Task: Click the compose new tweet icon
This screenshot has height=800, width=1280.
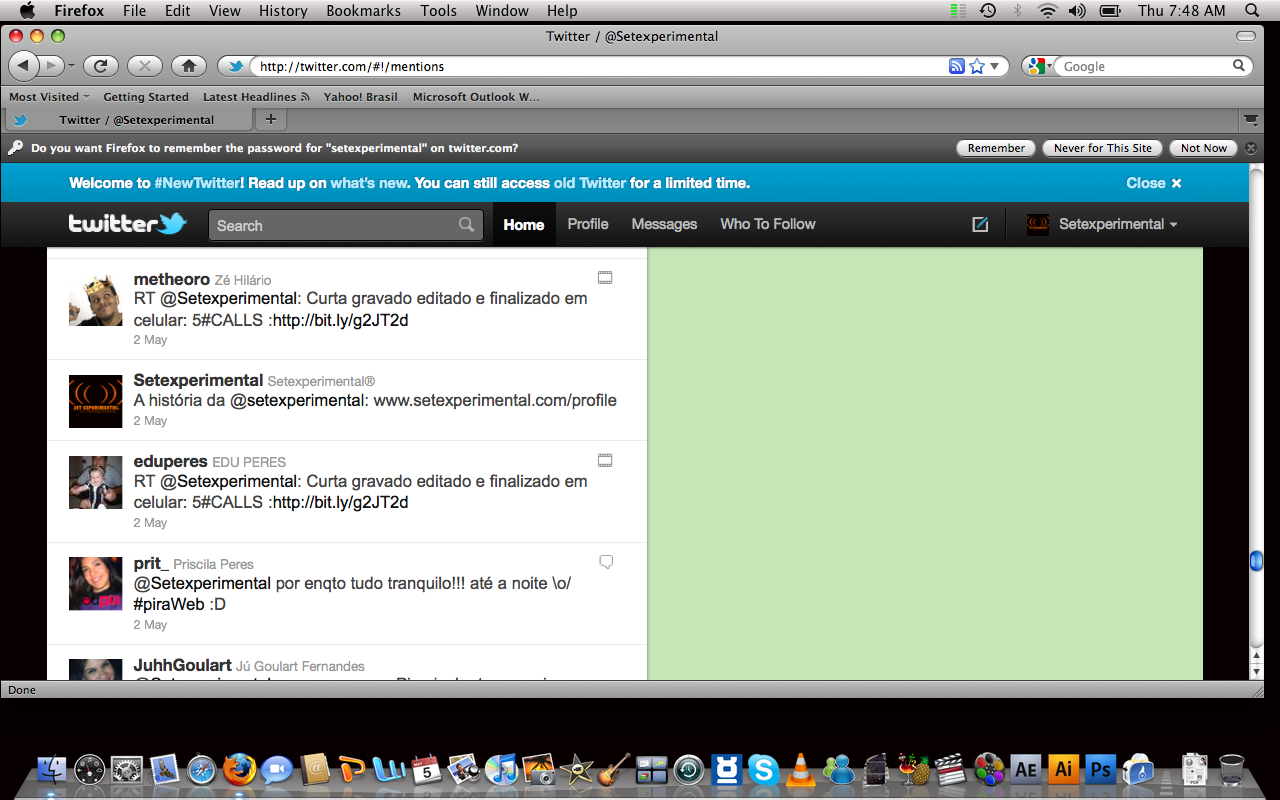Action: coord(980,225)
